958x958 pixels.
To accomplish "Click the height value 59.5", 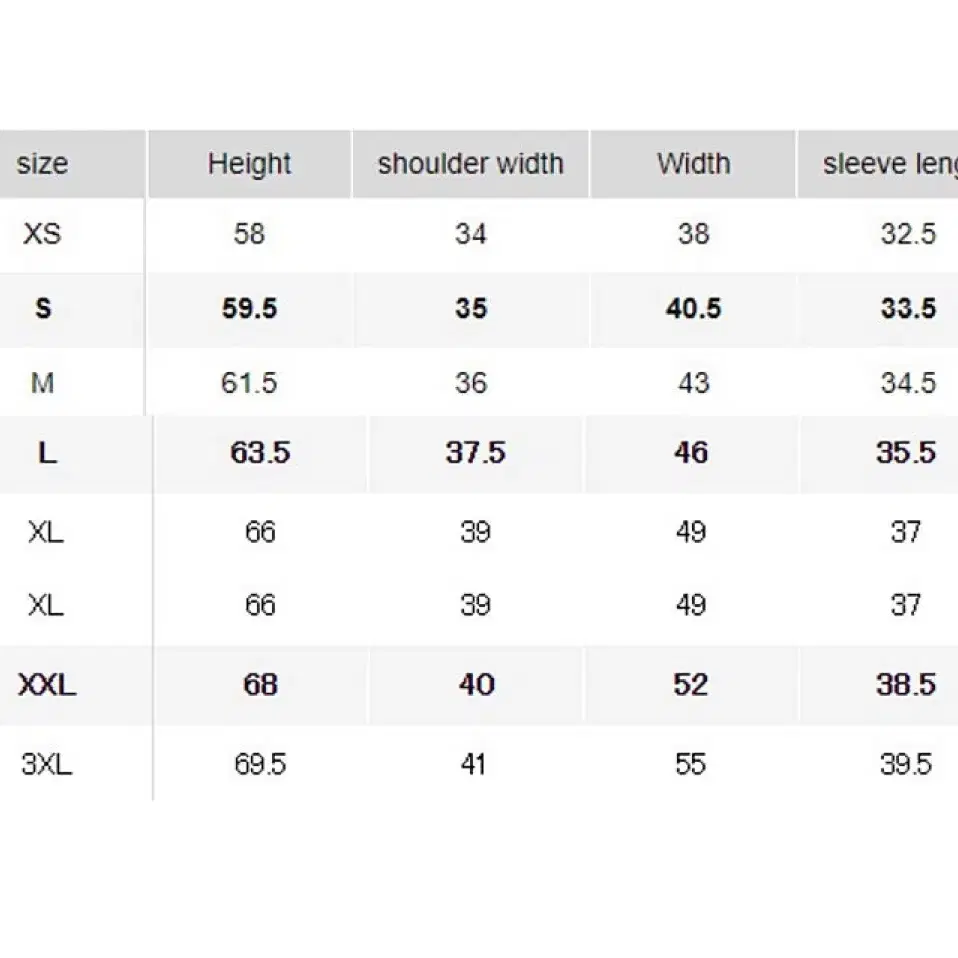I will click(x=249, y=308).
